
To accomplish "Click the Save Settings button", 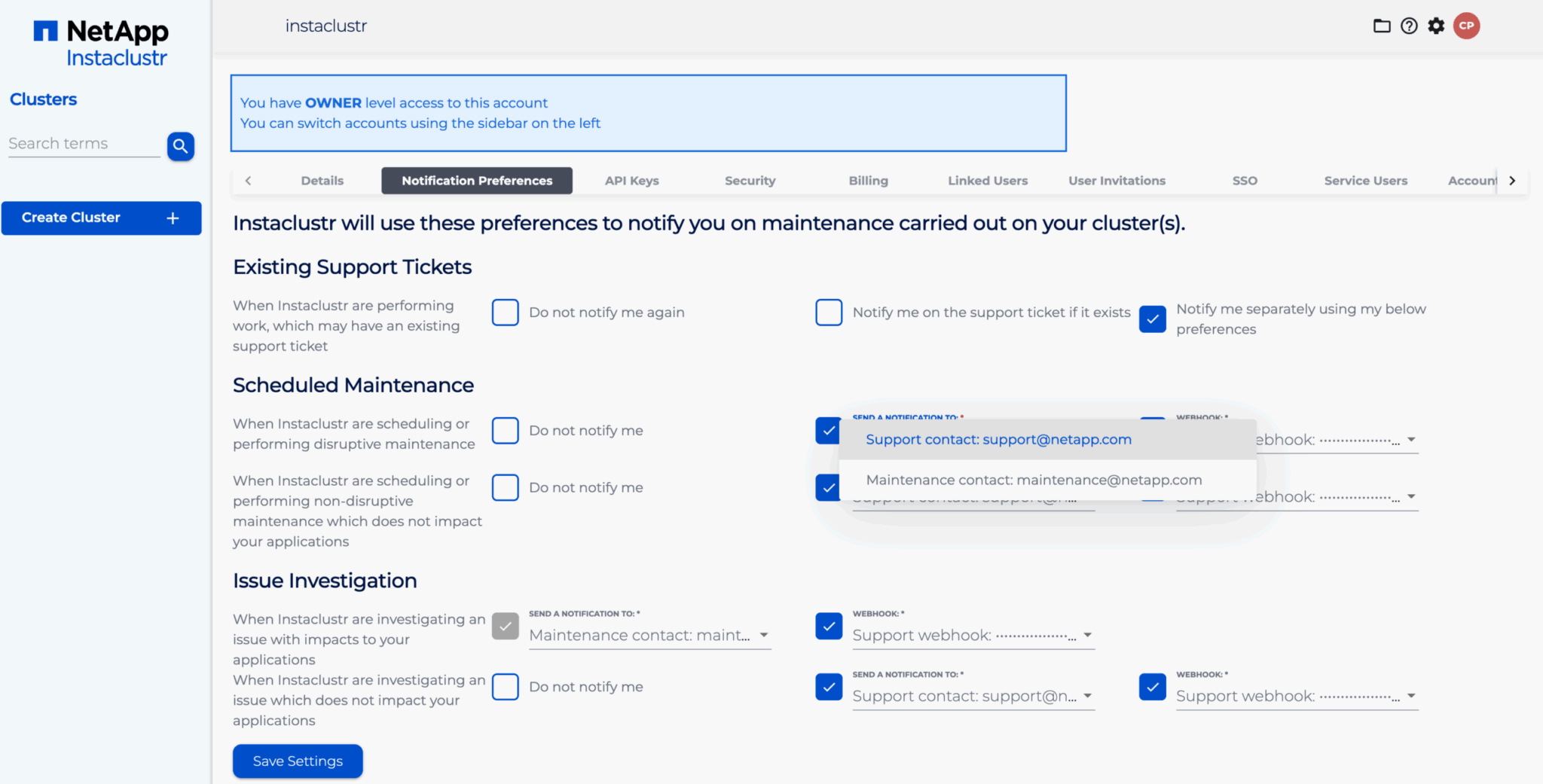I will [x=297, y=761].
